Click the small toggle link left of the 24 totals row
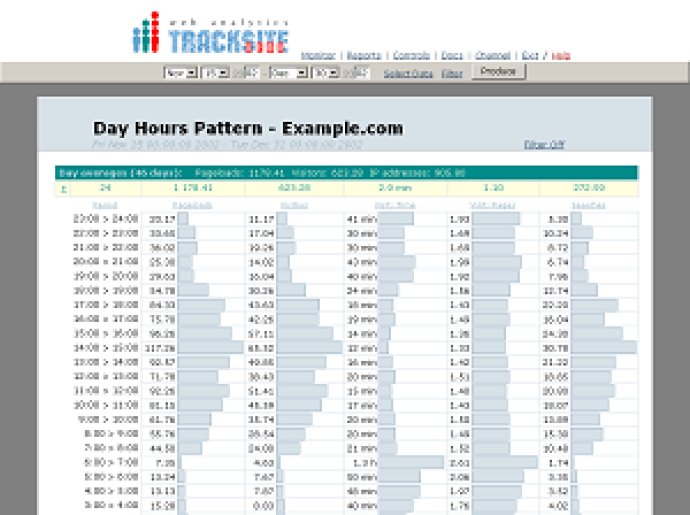 63,188
